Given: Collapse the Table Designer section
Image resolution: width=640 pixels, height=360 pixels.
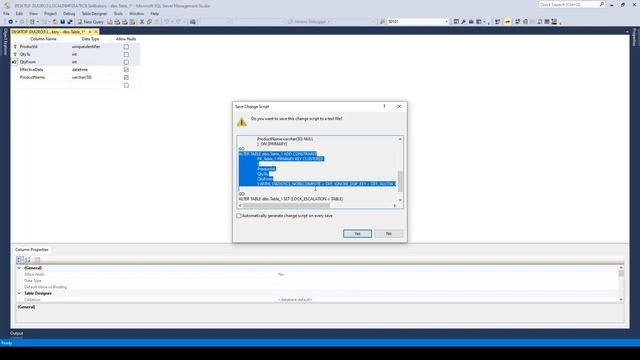Looking at the screenshot, I should 19,293.
